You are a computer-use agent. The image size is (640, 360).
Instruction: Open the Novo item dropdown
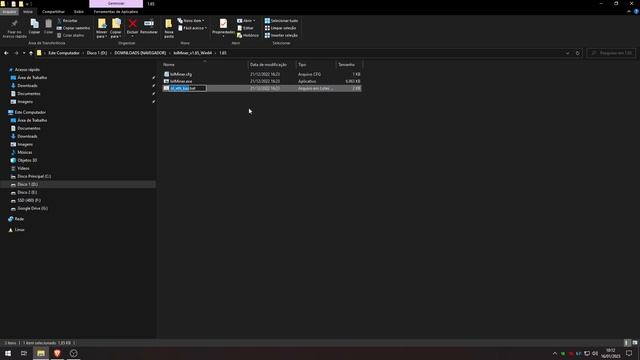coord(191,20)
